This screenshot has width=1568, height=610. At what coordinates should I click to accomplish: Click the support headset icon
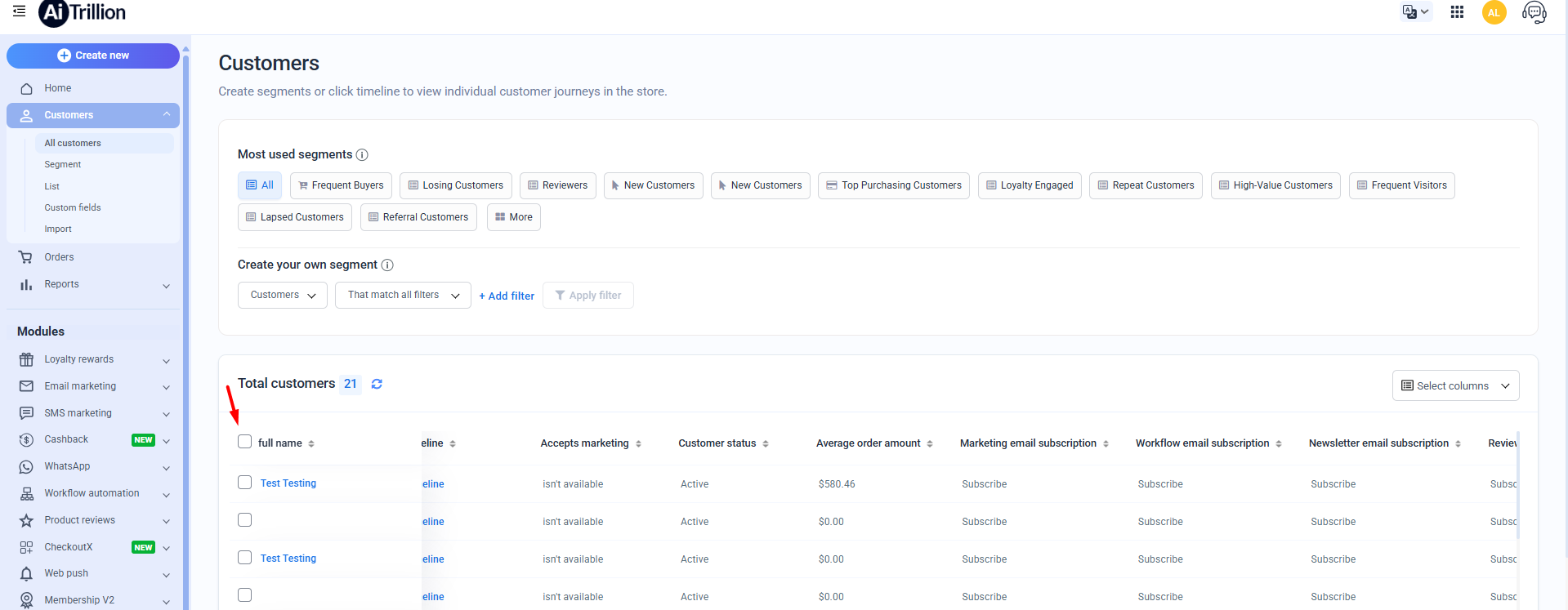(x=1534, y=12)
